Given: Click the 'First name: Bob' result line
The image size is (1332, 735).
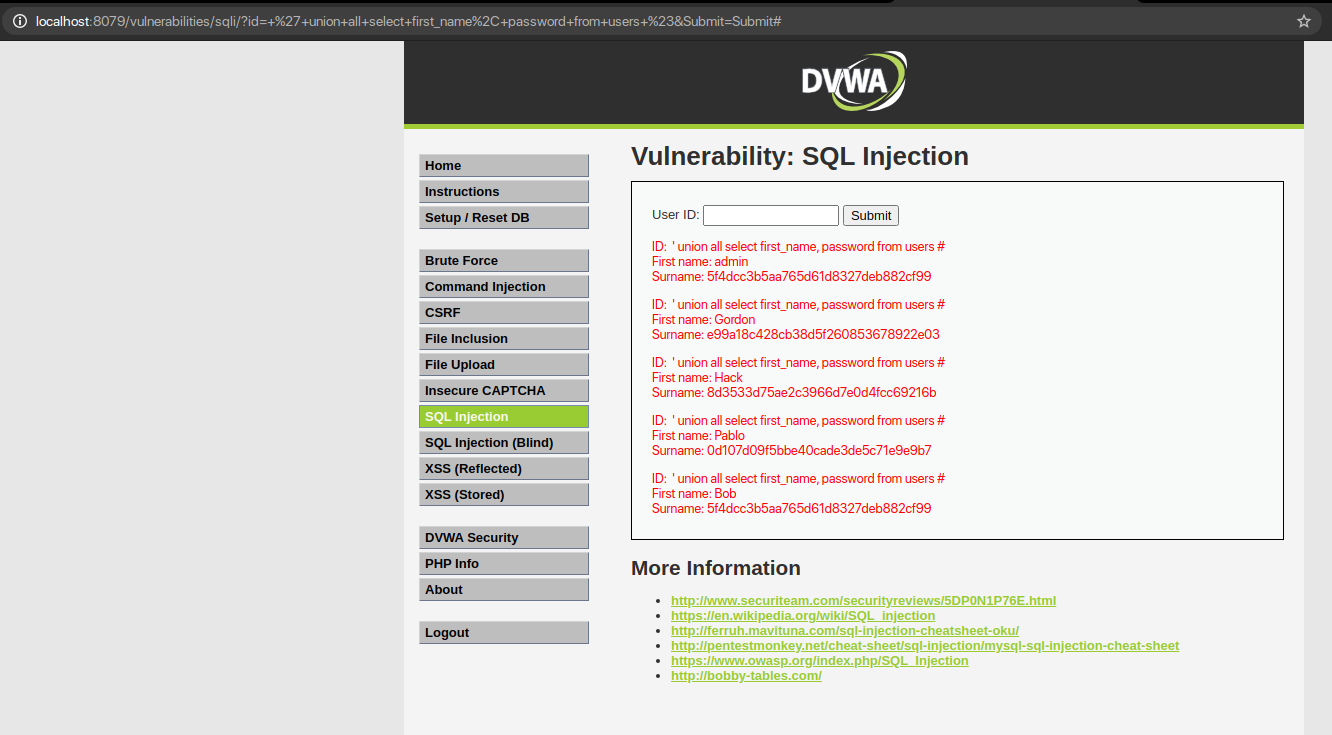Looking at the screenshot, I should [694, 494].
